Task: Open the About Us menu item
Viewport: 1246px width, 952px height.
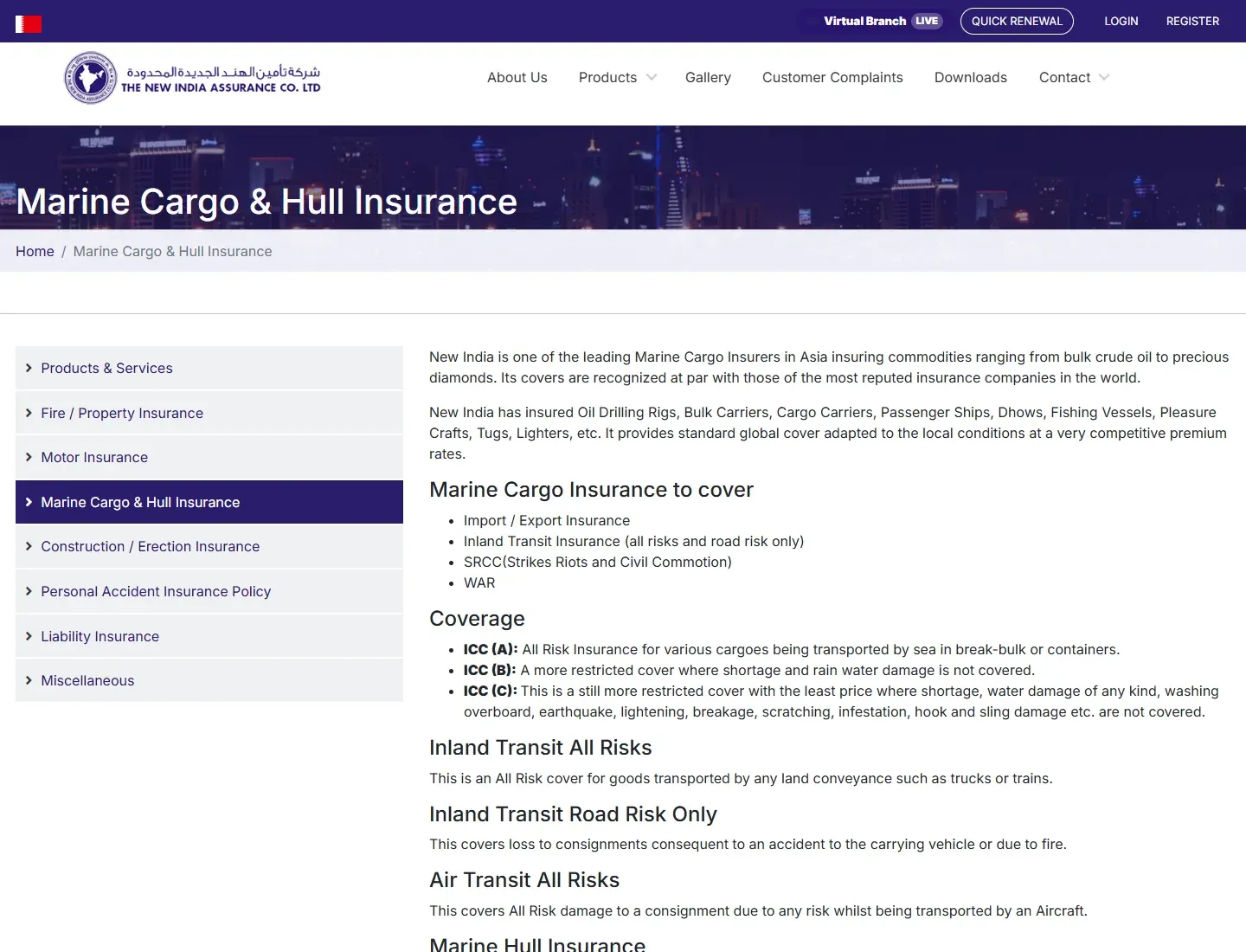Action: [517, 77]
